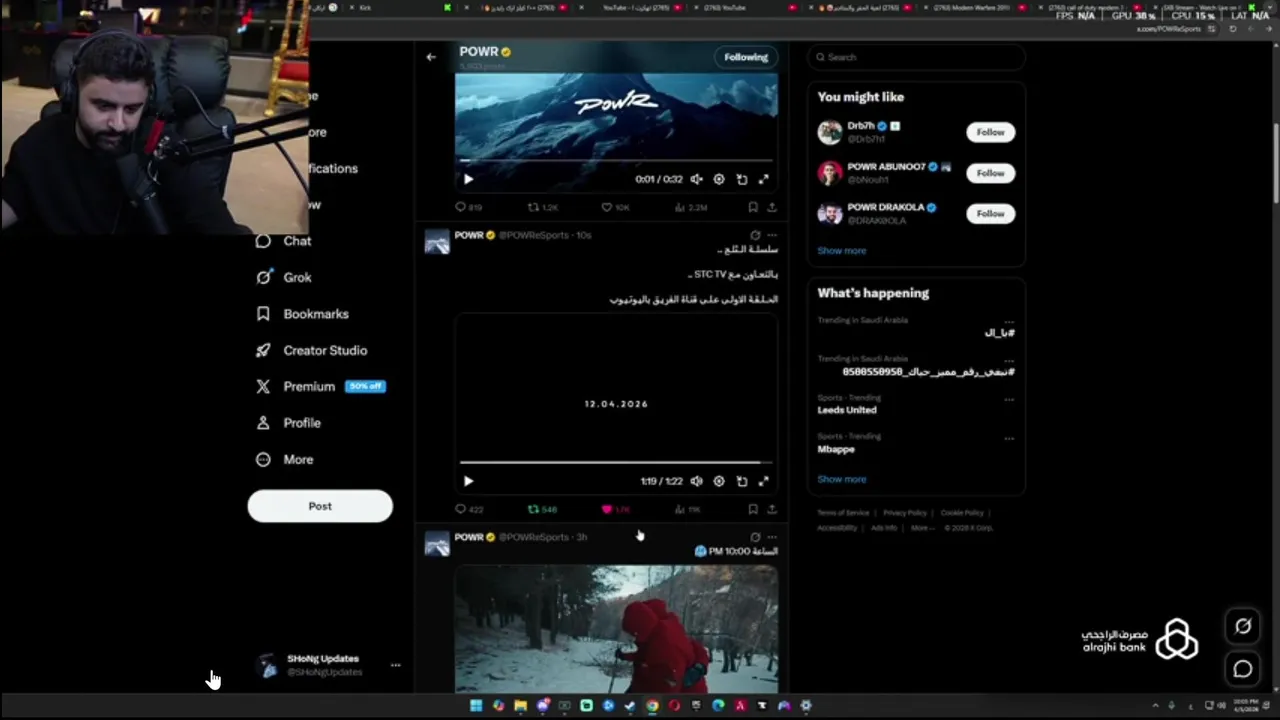Open Grok in the sidebar
1280x720 pixels.
click(284, 277)
